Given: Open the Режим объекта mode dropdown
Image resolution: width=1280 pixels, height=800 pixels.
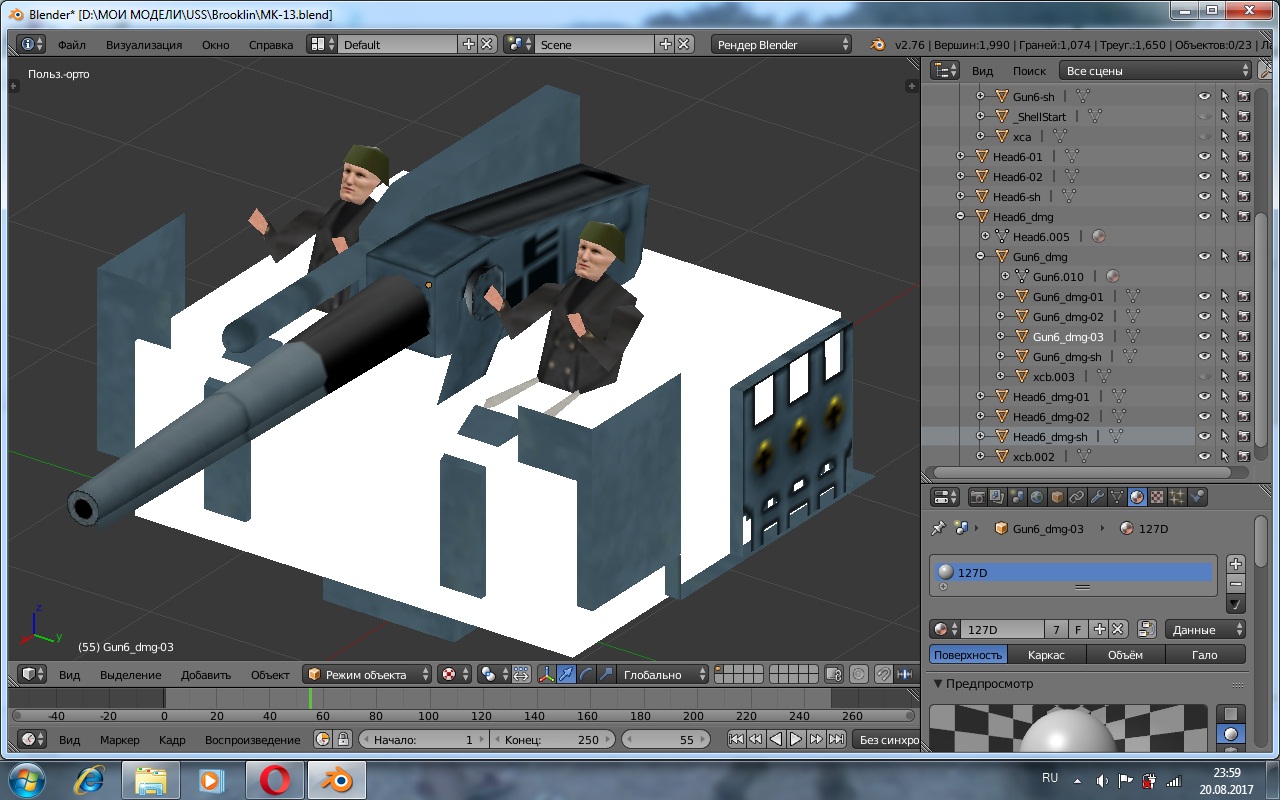Looking at the screenshot, I should point(367,675).
